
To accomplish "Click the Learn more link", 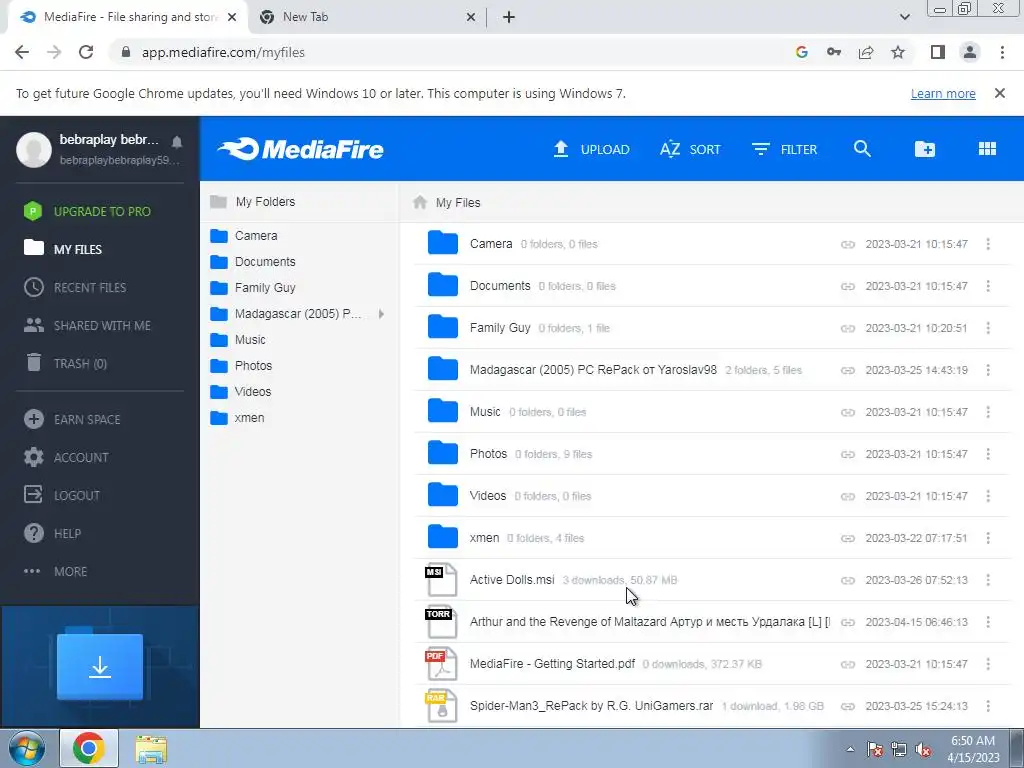I will [943, 93].
